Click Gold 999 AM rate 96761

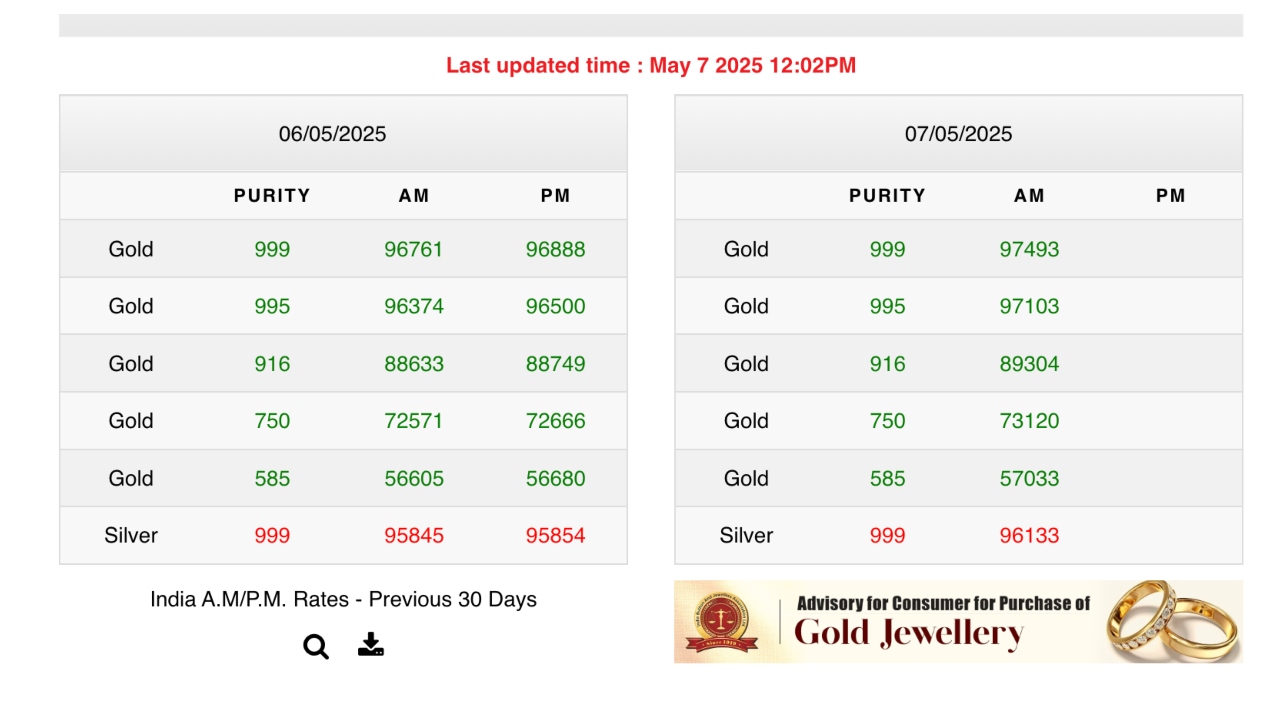[413, 249]
